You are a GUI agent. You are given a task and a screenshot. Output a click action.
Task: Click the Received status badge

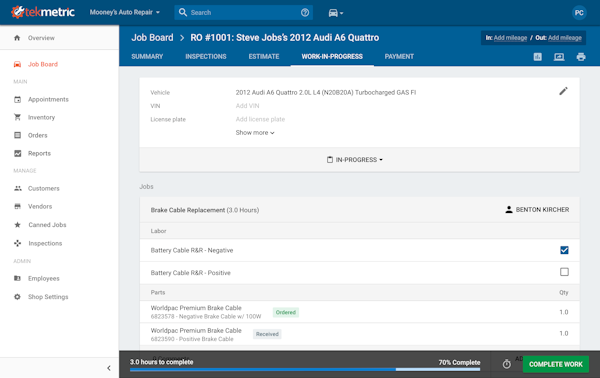[x=267, y=334]
